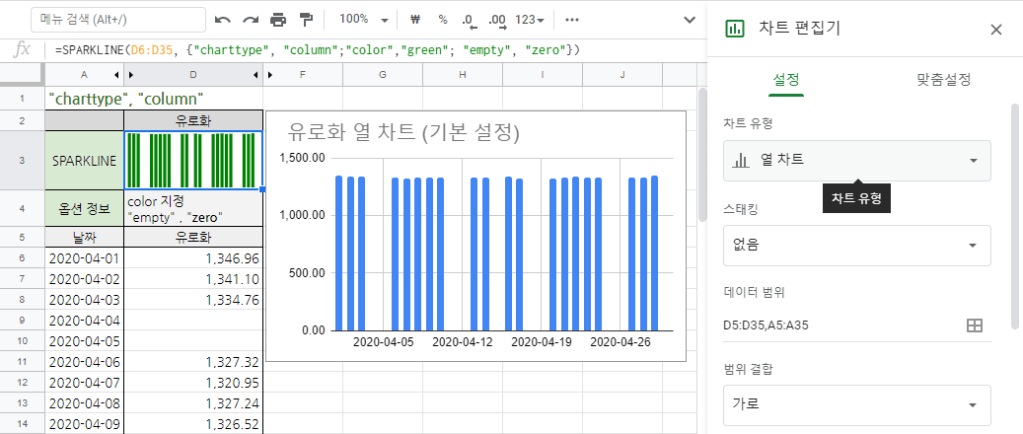Select the 설정 tab in chart editor
Image resolution: width=1023 pixels, height=434 pixels.
pyautogui.click(x=786, y=80)
